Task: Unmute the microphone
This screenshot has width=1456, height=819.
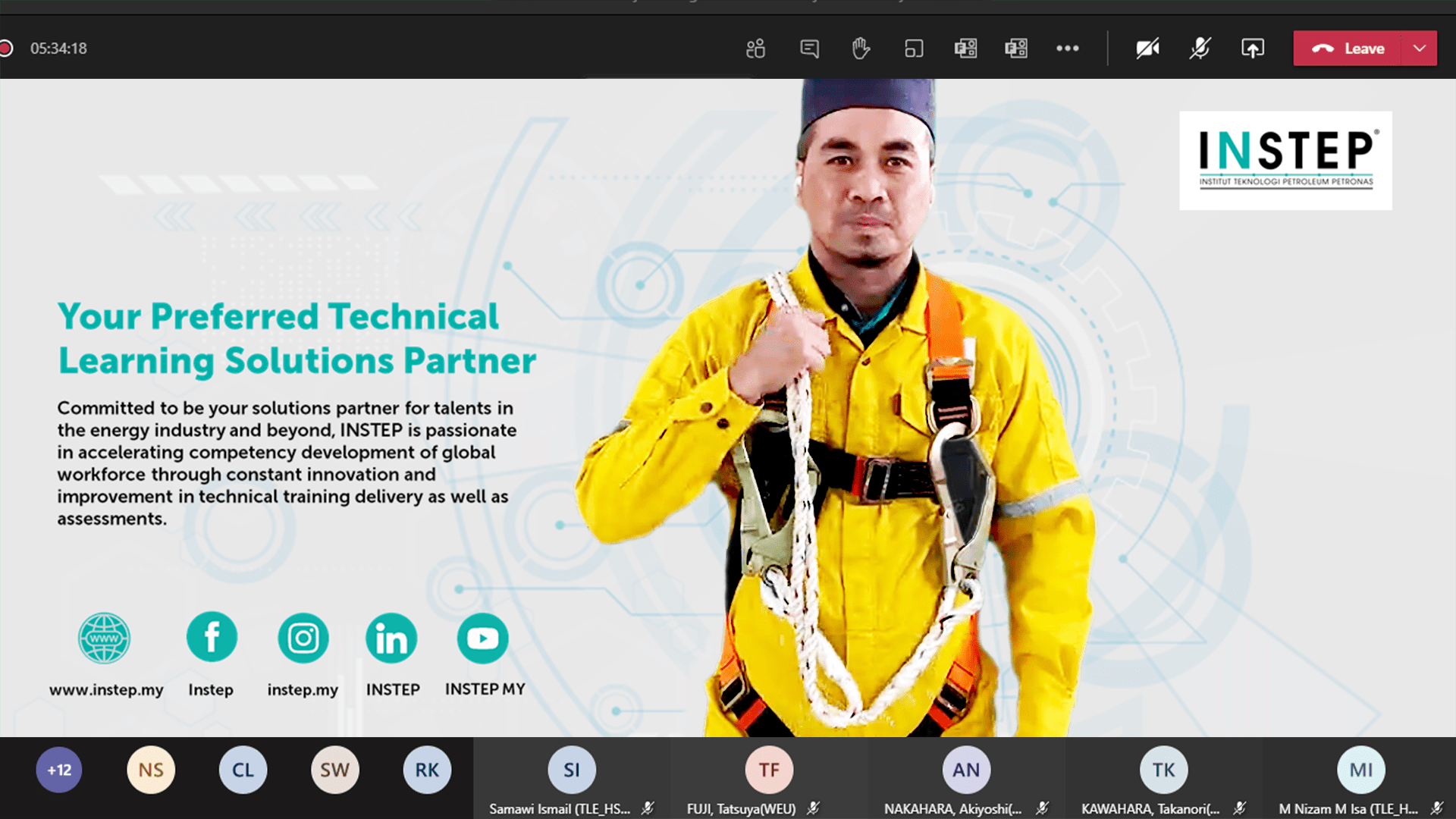Action: (1200, 49)
